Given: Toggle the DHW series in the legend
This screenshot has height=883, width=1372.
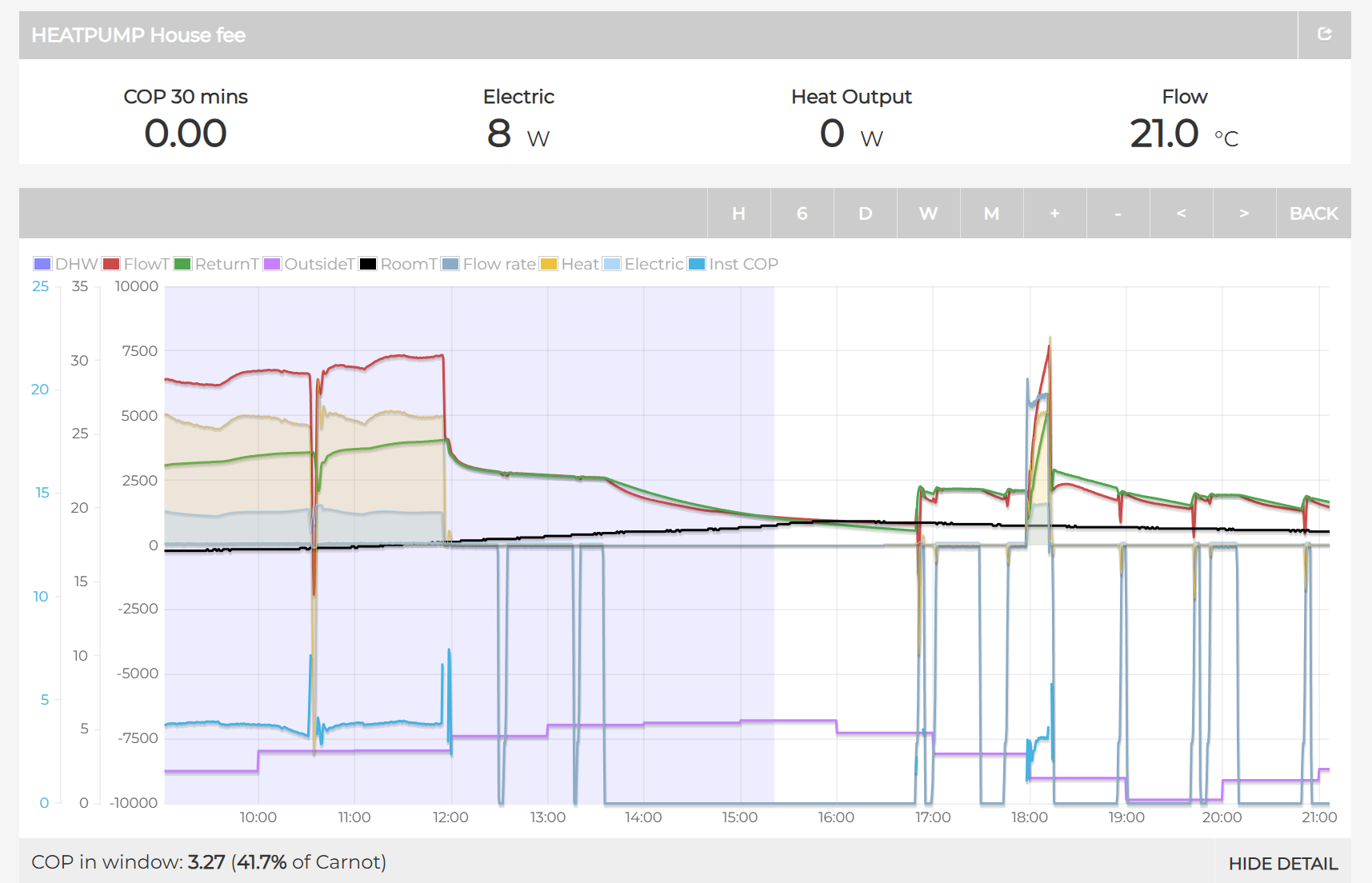Looking at the screenshot, I should tap(66, 264).
